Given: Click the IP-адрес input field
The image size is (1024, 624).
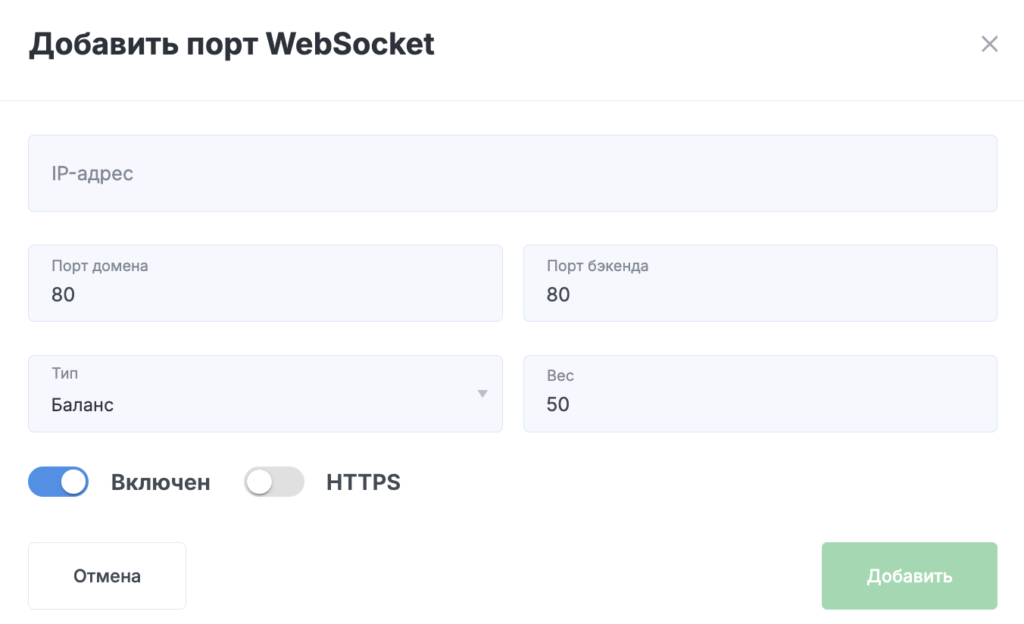Looking at the screenshot, I should [512, 174].
